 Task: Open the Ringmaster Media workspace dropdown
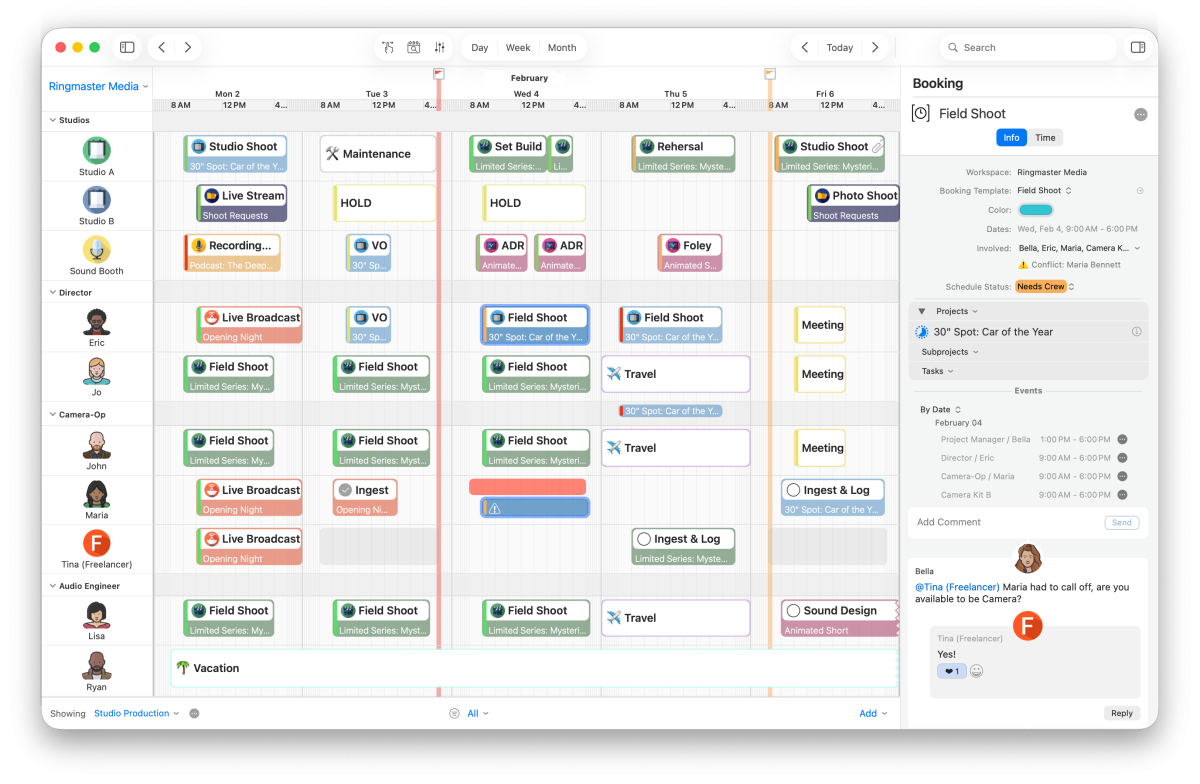(x=98, y=86)
